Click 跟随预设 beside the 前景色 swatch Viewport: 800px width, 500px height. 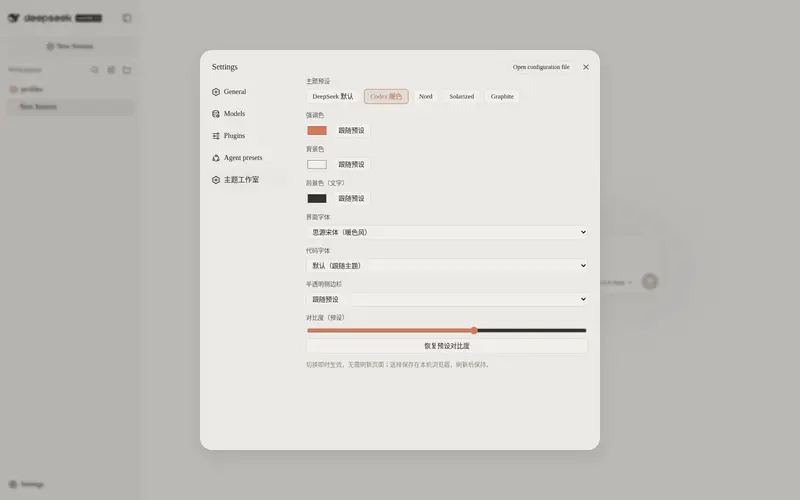pos(351,198)
